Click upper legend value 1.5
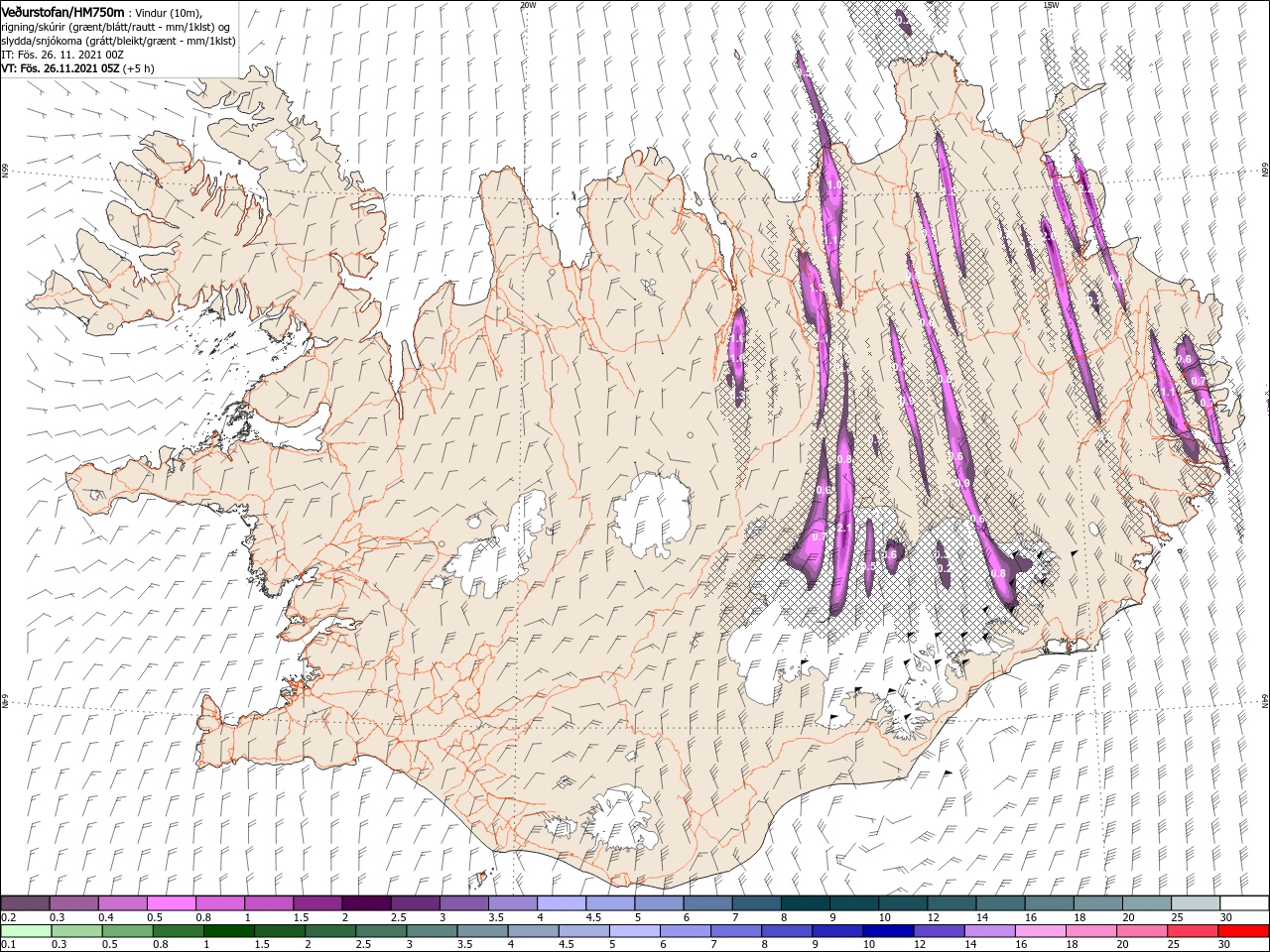This screenshot has height=952, width=1270. click(x=300, y=917)
